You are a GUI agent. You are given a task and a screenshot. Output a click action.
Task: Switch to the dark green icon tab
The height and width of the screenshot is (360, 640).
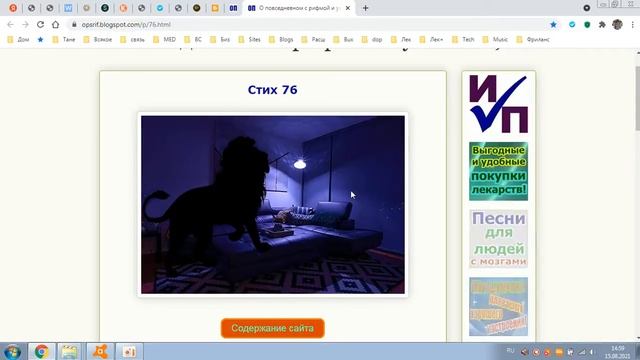point(105,8)
